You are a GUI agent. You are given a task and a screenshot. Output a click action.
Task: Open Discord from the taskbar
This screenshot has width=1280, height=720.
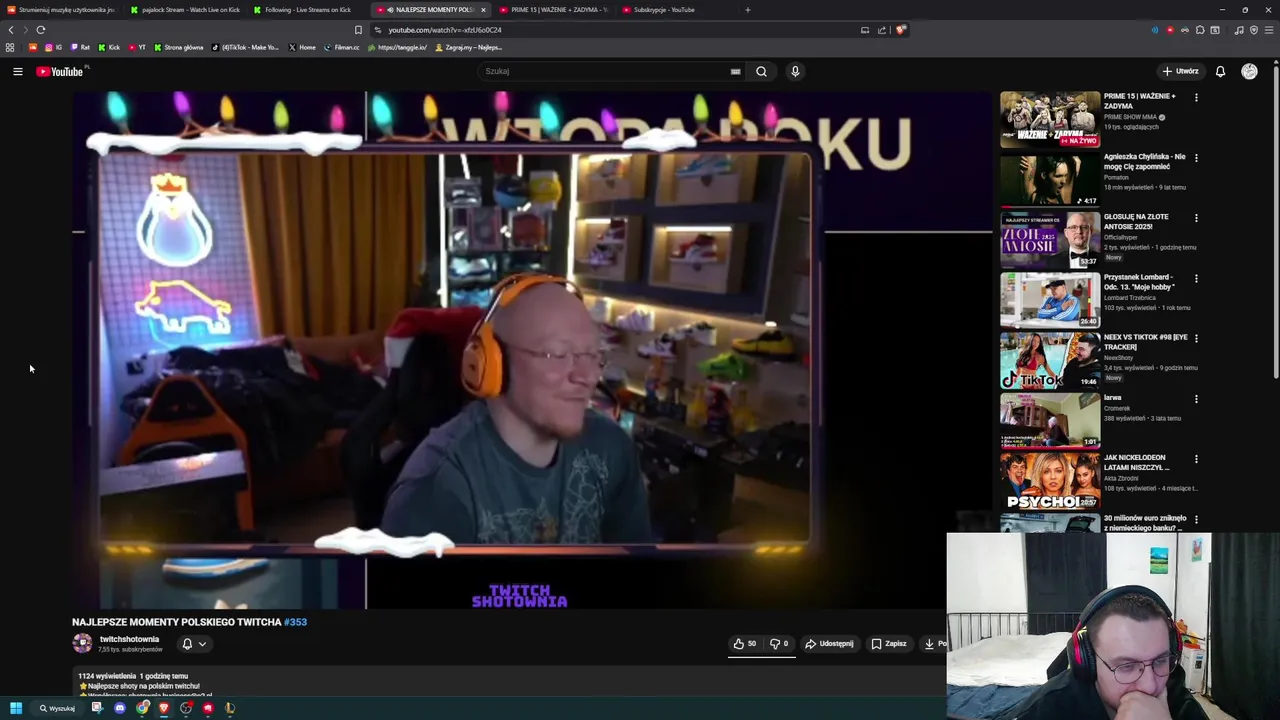point(120,708)
